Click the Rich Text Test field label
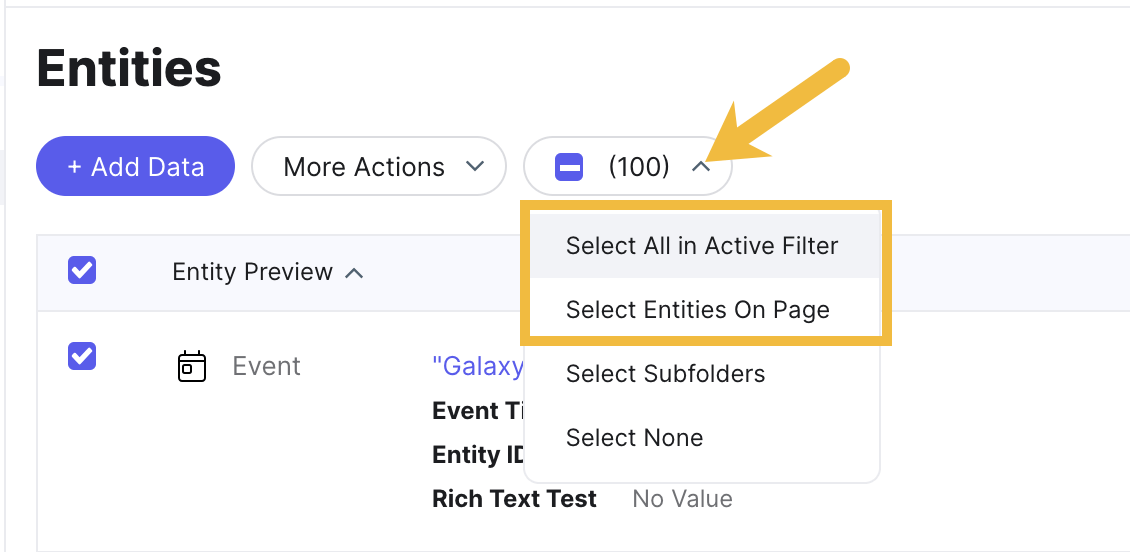This screenshot has width=1130, height=552. (515, 499)
